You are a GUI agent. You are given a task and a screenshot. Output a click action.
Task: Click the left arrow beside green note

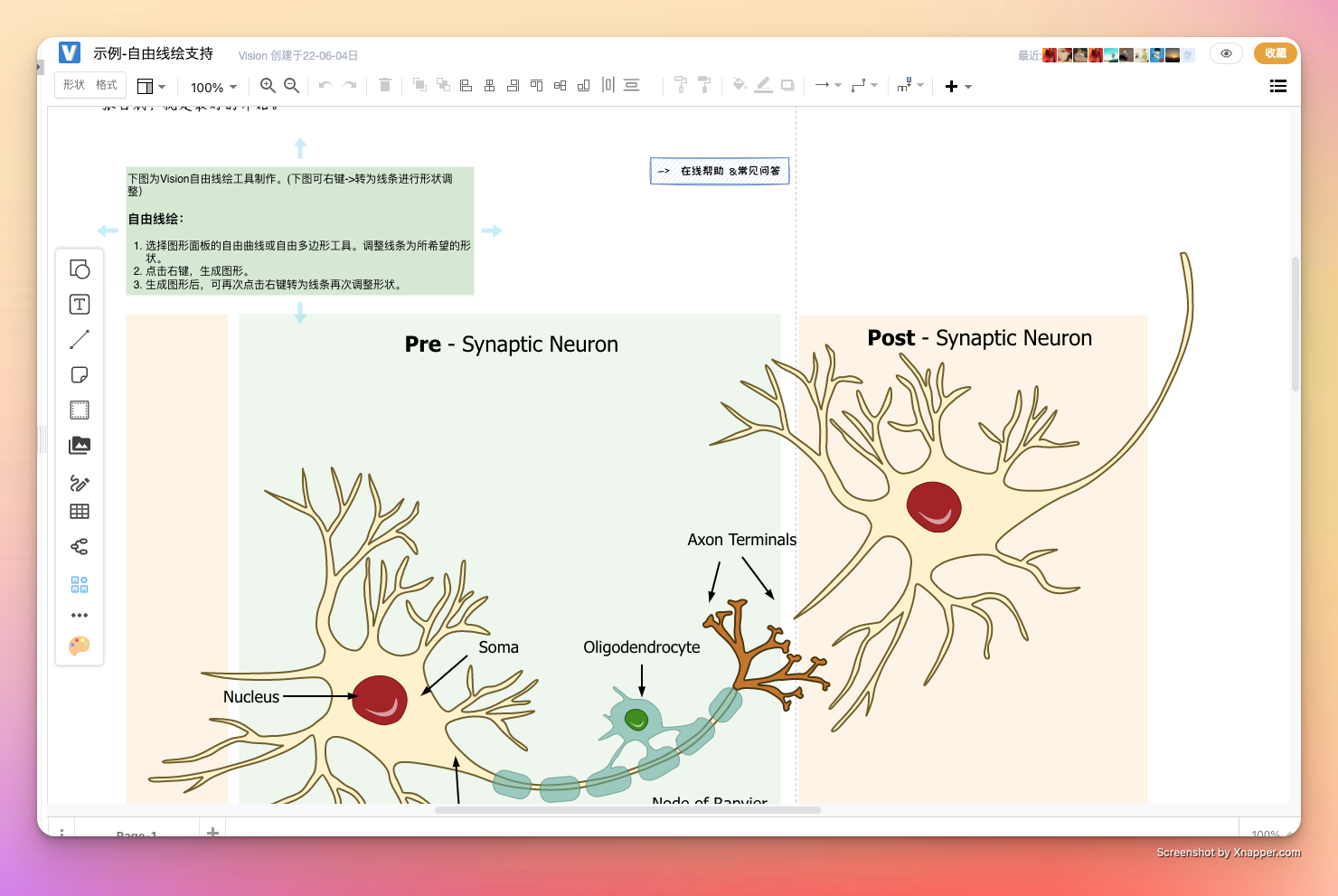pos(108,231)
